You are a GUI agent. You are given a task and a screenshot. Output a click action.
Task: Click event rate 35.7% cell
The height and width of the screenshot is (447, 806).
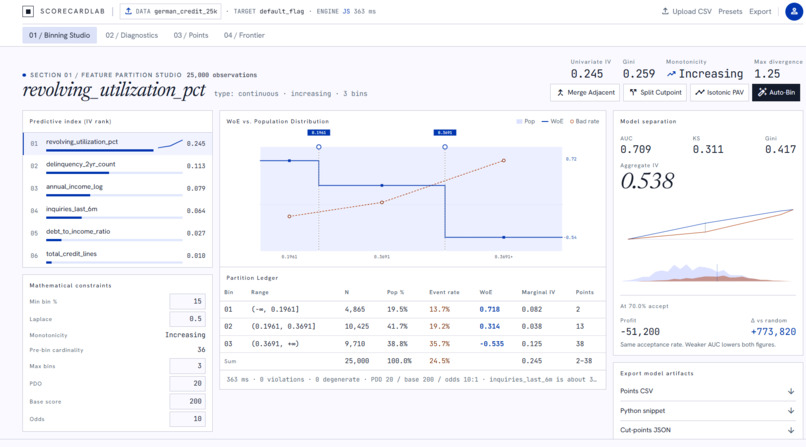click(439, 344)
